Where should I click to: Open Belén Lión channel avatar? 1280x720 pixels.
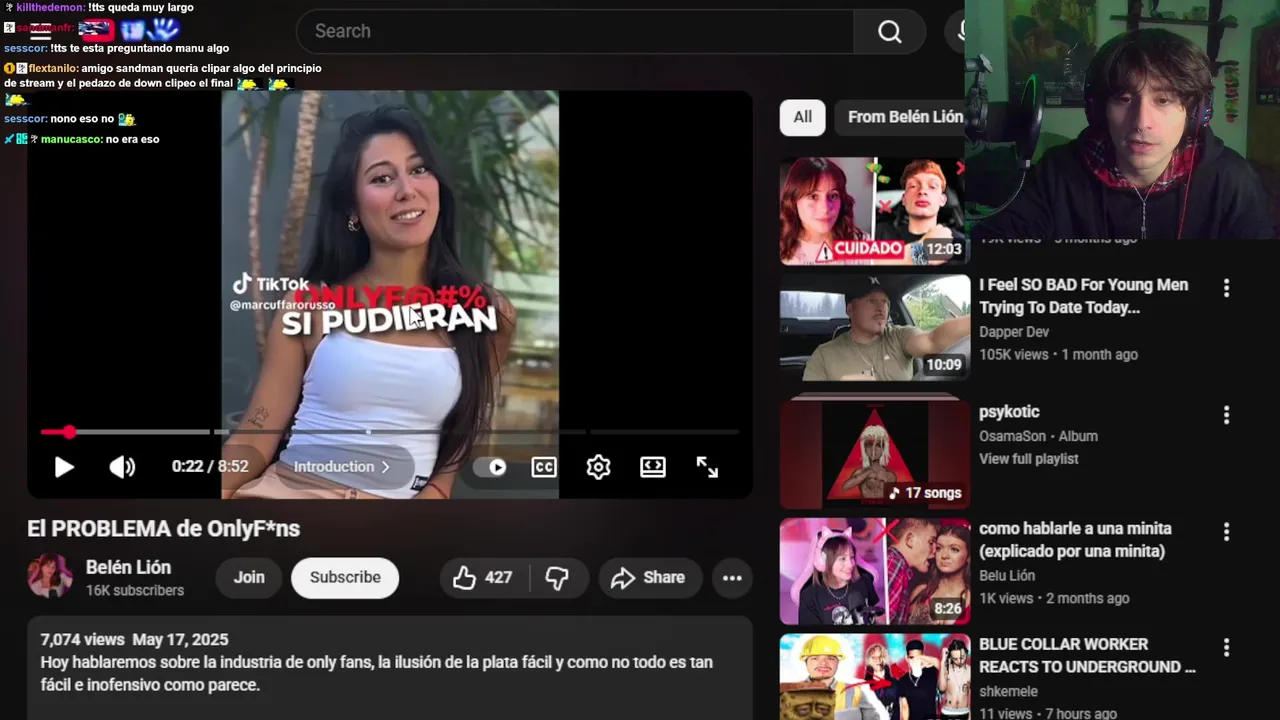(x=49, y=576)
